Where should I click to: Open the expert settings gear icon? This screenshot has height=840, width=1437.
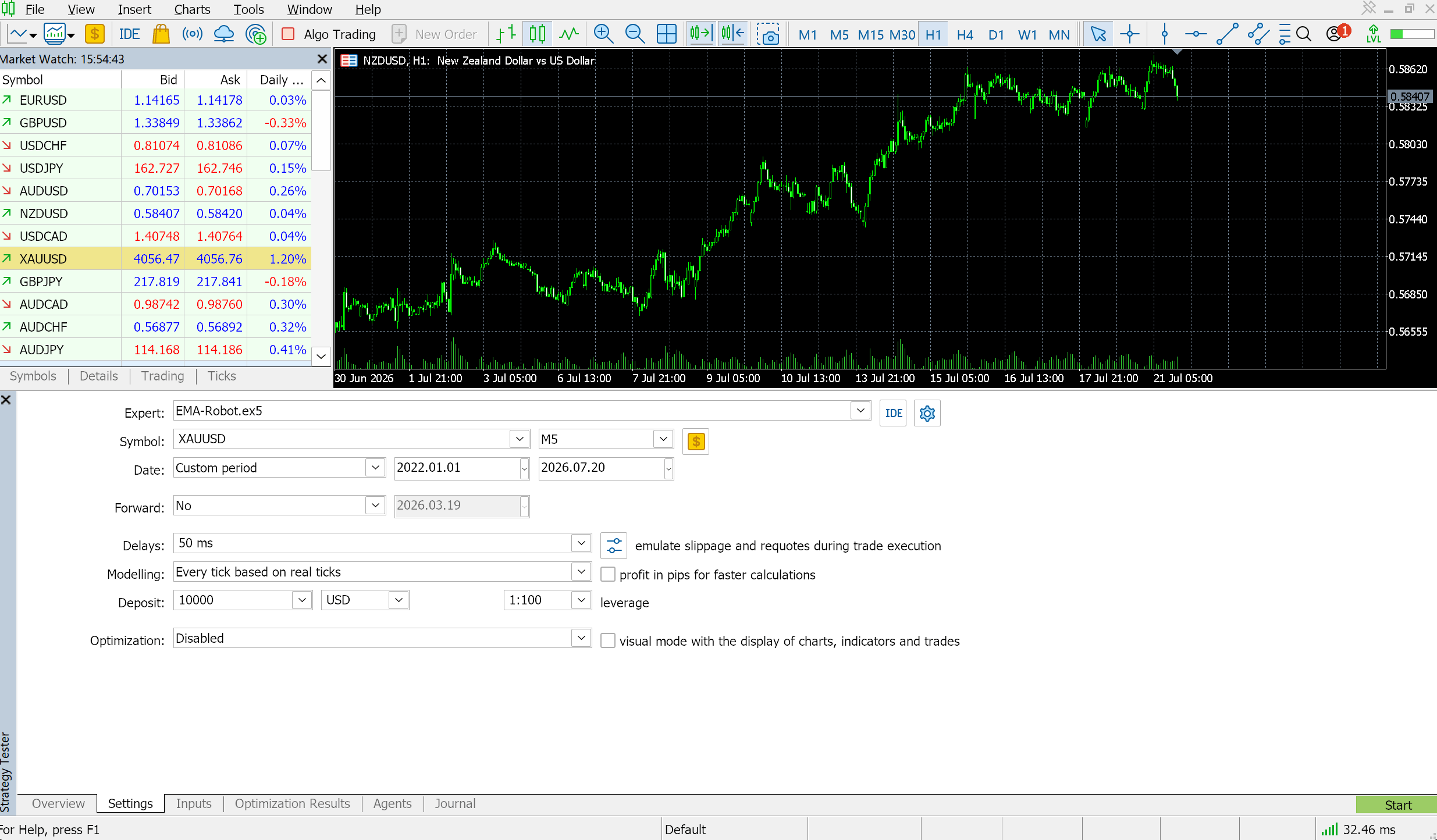(927, 413)
